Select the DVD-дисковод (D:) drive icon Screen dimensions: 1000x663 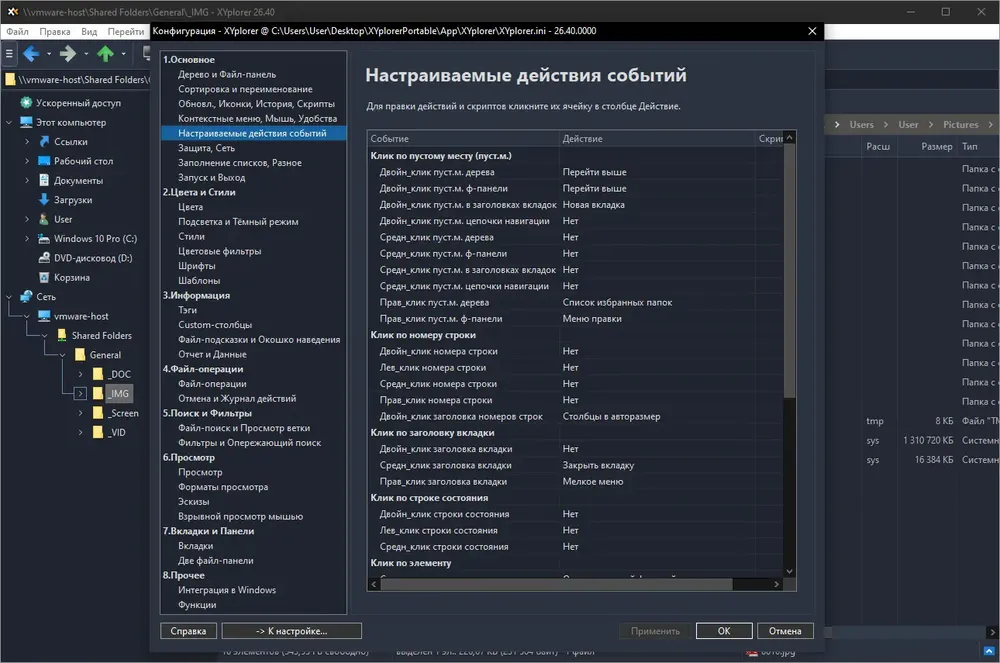(x=44, y=258)
